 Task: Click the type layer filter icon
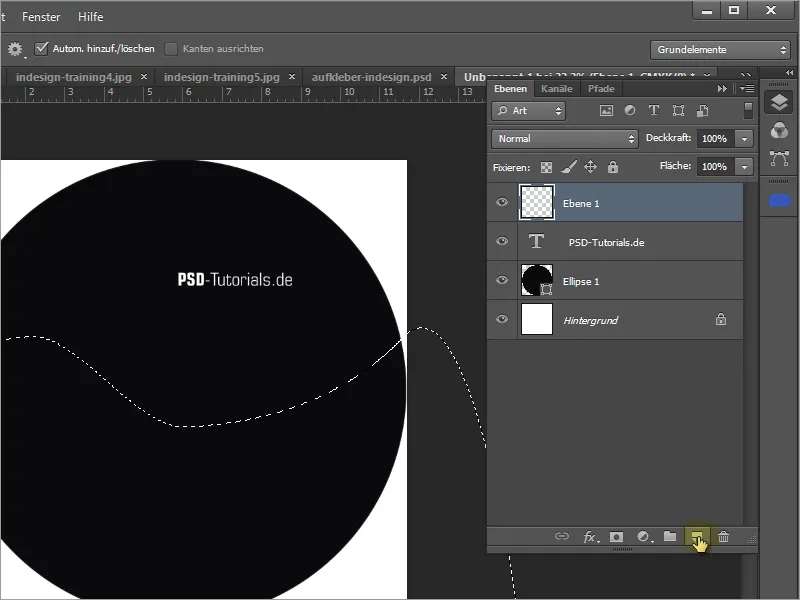point(654,110)
